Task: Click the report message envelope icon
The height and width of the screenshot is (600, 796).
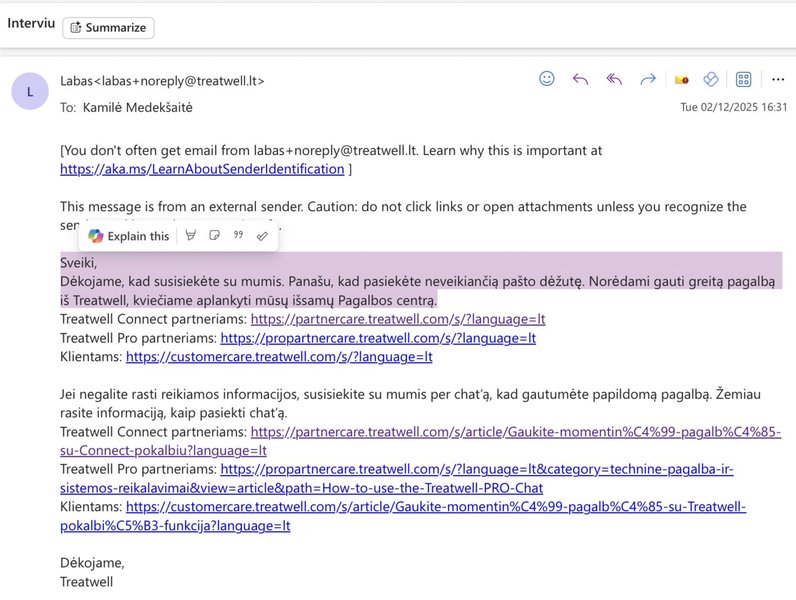Action: [682, 79]
